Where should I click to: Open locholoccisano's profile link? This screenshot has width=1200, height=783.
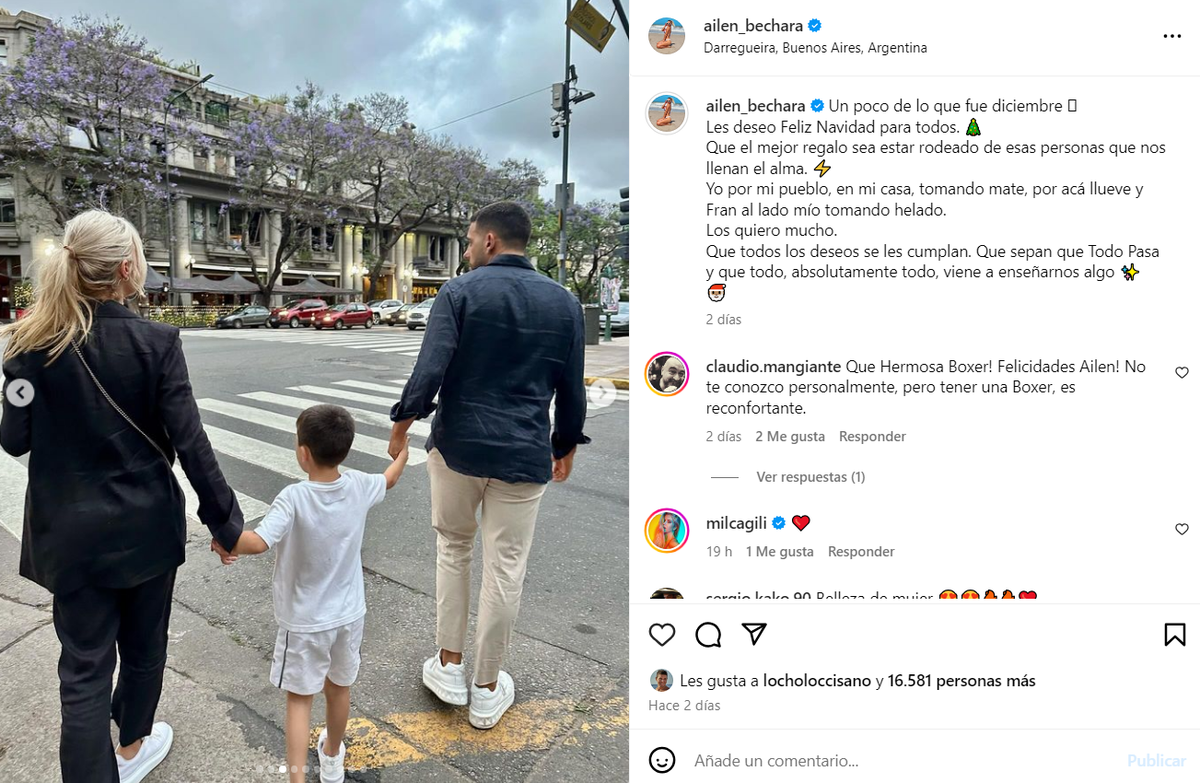click(x=817, y=681)
